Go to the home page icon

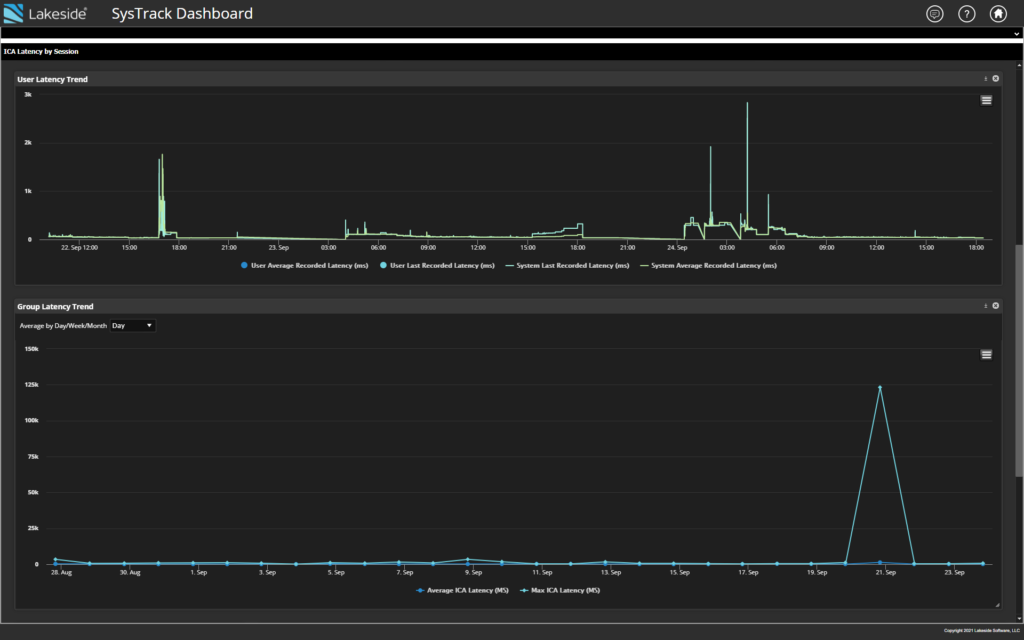998,14
